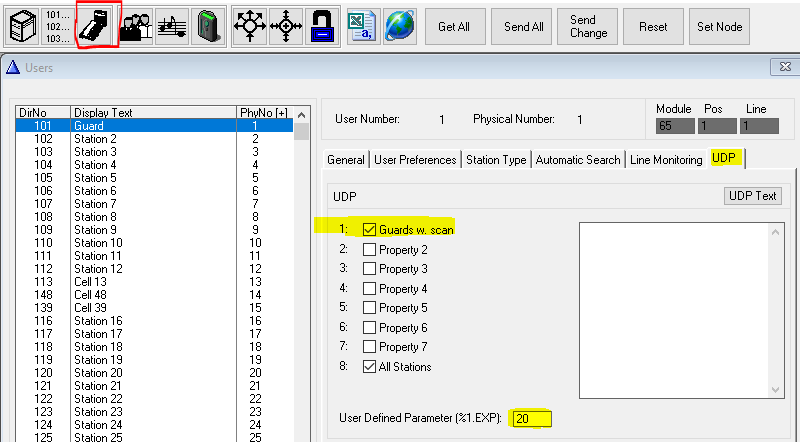Screen dimensions: 800x442
Task: Enable the Property 2 checkbox
Action: tap(369, 250)
